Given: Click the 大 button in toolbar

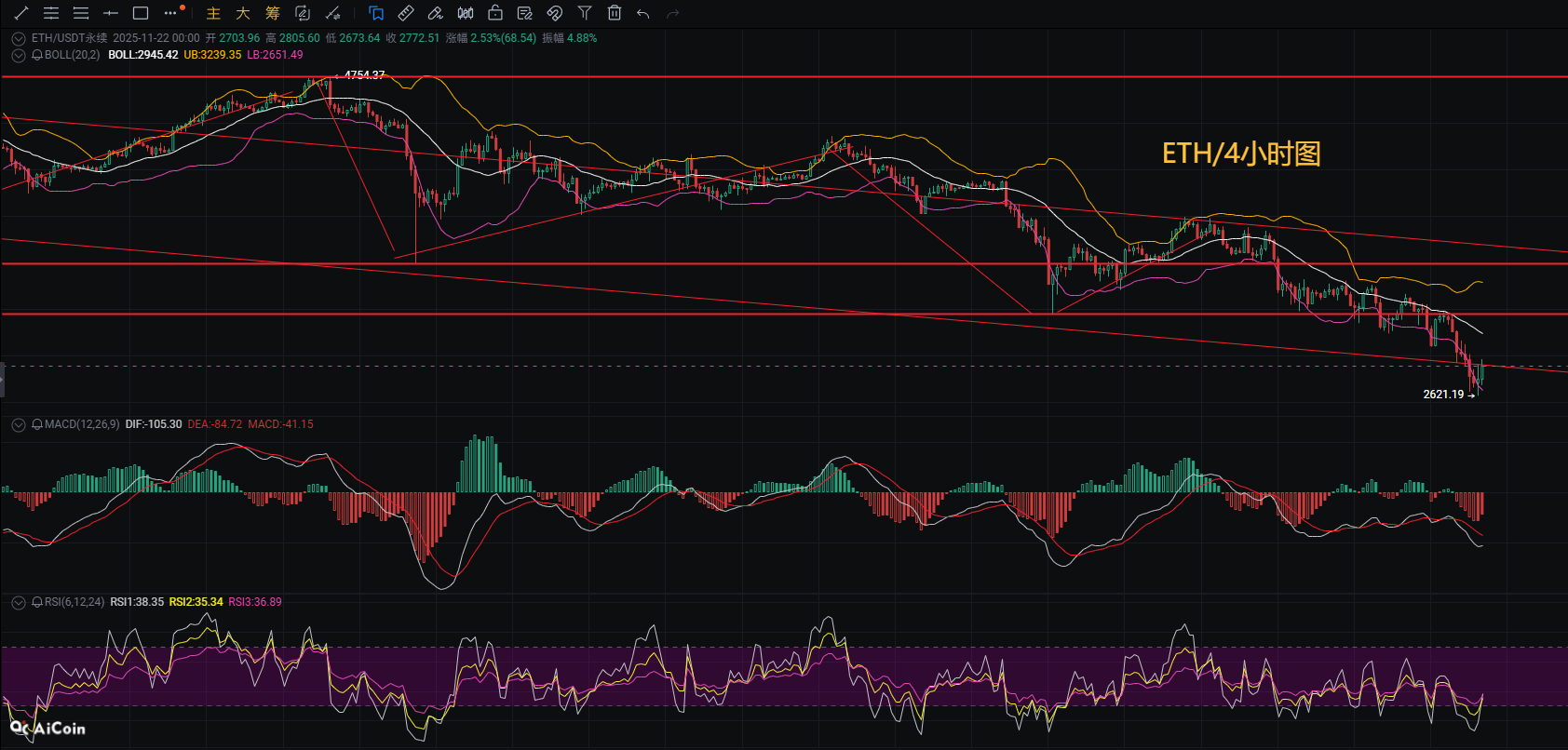Looking at the screenshot, I should coord(243,13).
